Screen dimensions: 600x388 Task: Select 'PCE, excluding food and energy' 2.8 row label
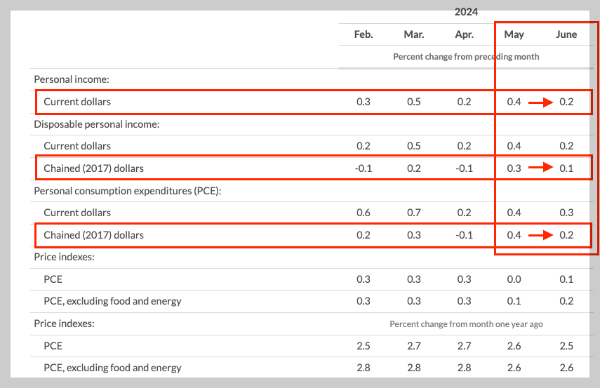112,368
